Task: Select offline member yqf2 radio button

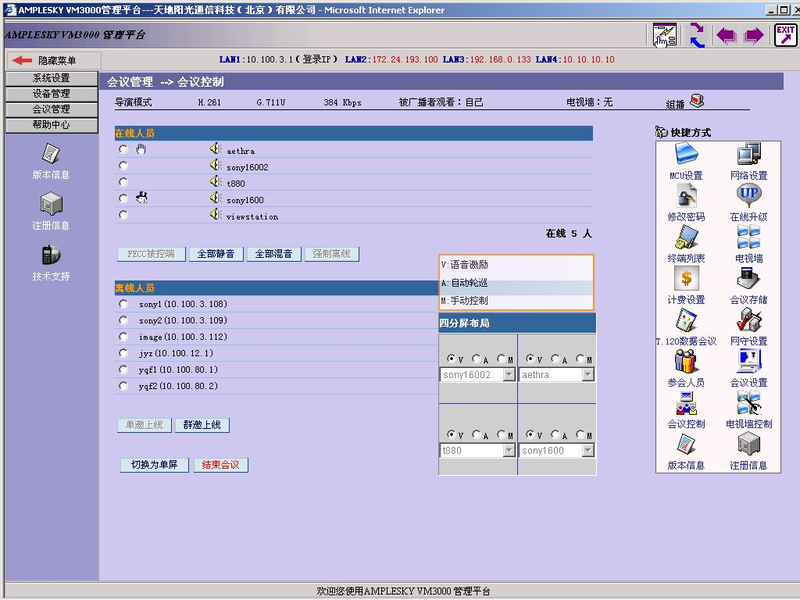Action: click(x=123, y=386)
